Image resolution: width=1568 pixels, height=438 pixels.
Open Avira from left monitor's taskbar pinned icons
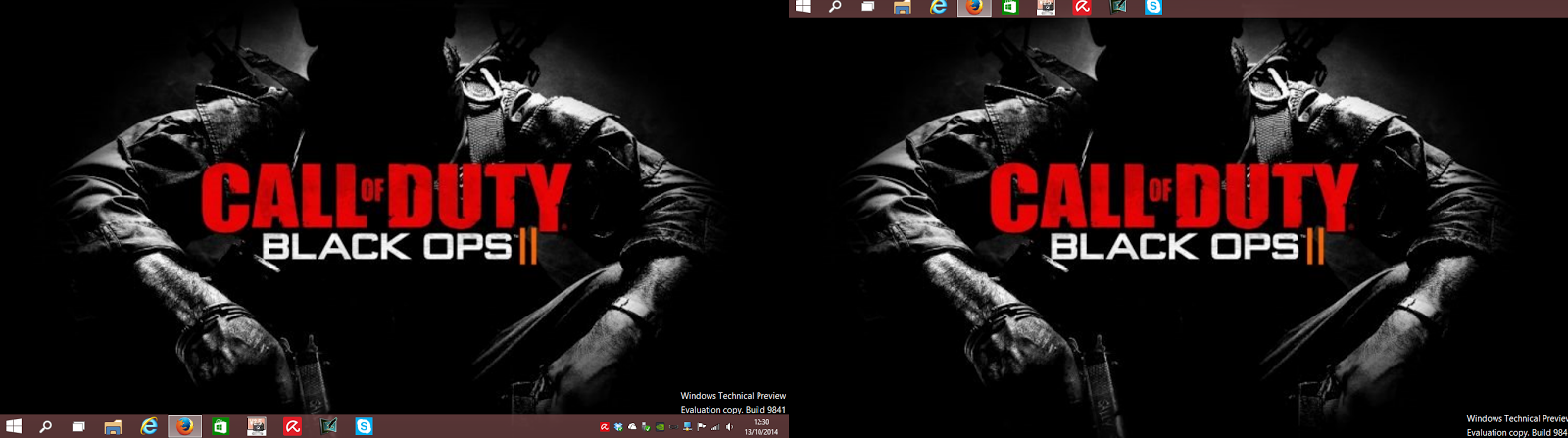292,426
